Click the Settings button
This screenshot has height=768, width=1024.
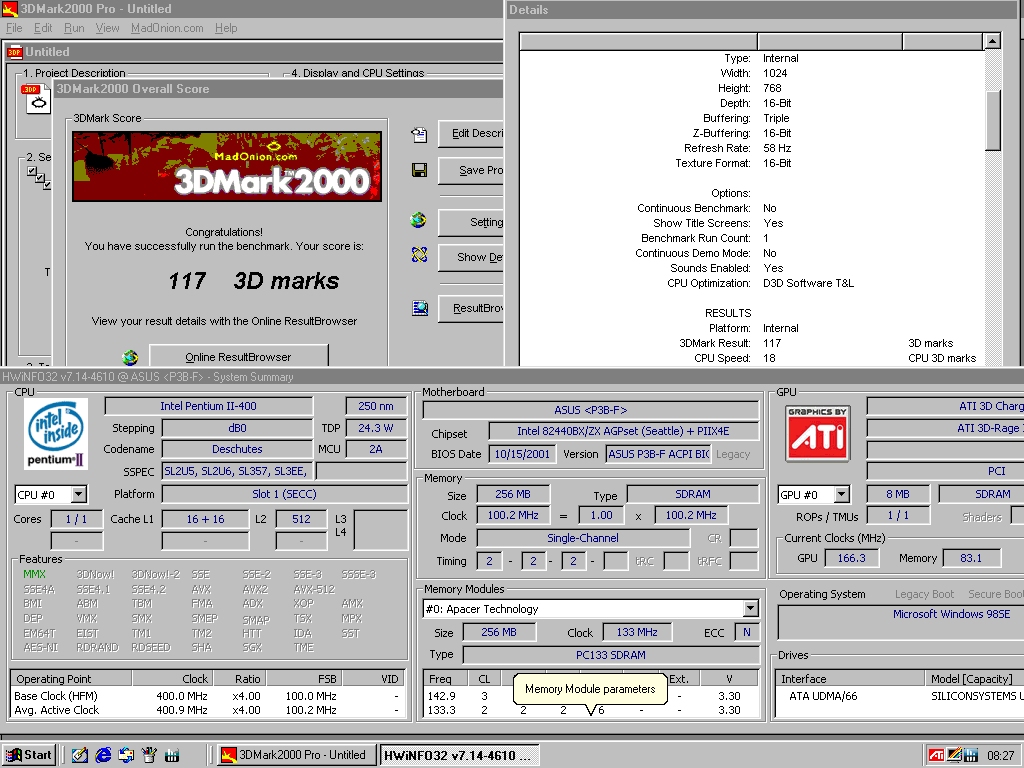click(471, 223)
